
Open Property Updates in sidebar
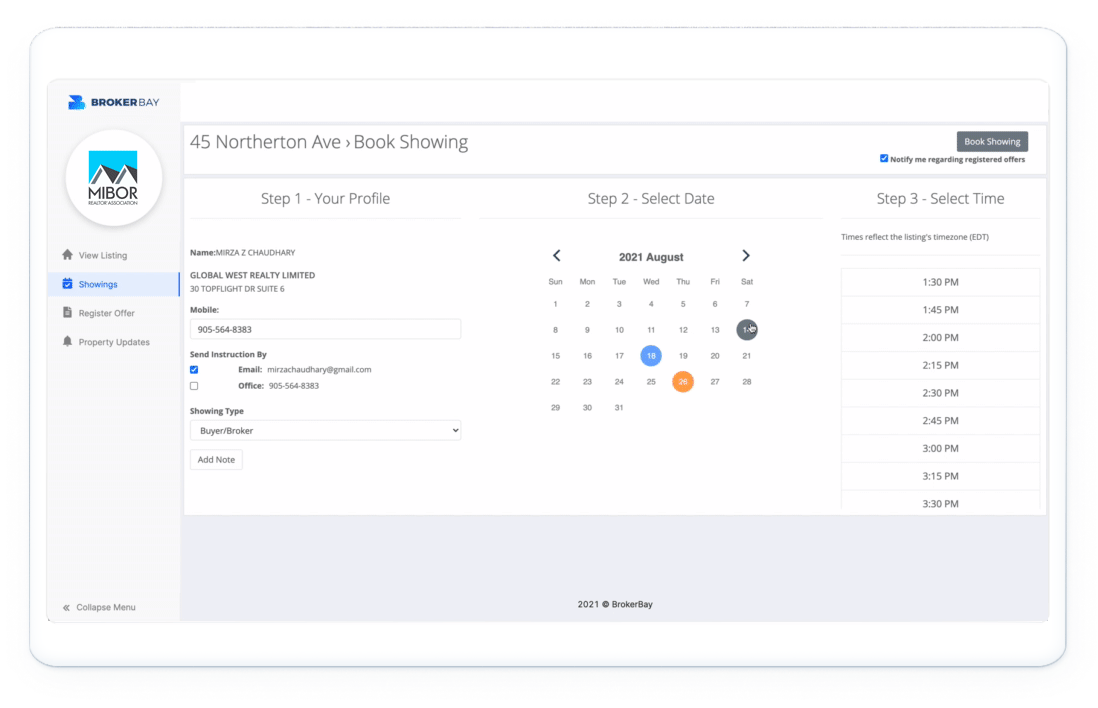(x=114, y=342)
